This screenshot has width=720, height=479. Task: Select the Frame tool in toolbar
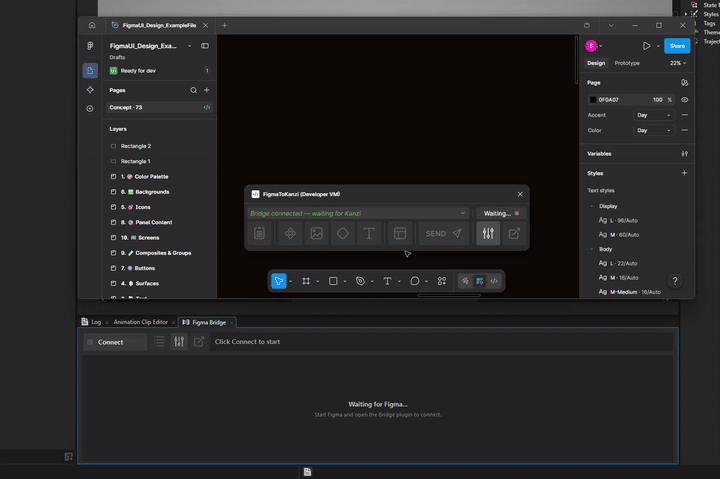click(x=306, y=281)
